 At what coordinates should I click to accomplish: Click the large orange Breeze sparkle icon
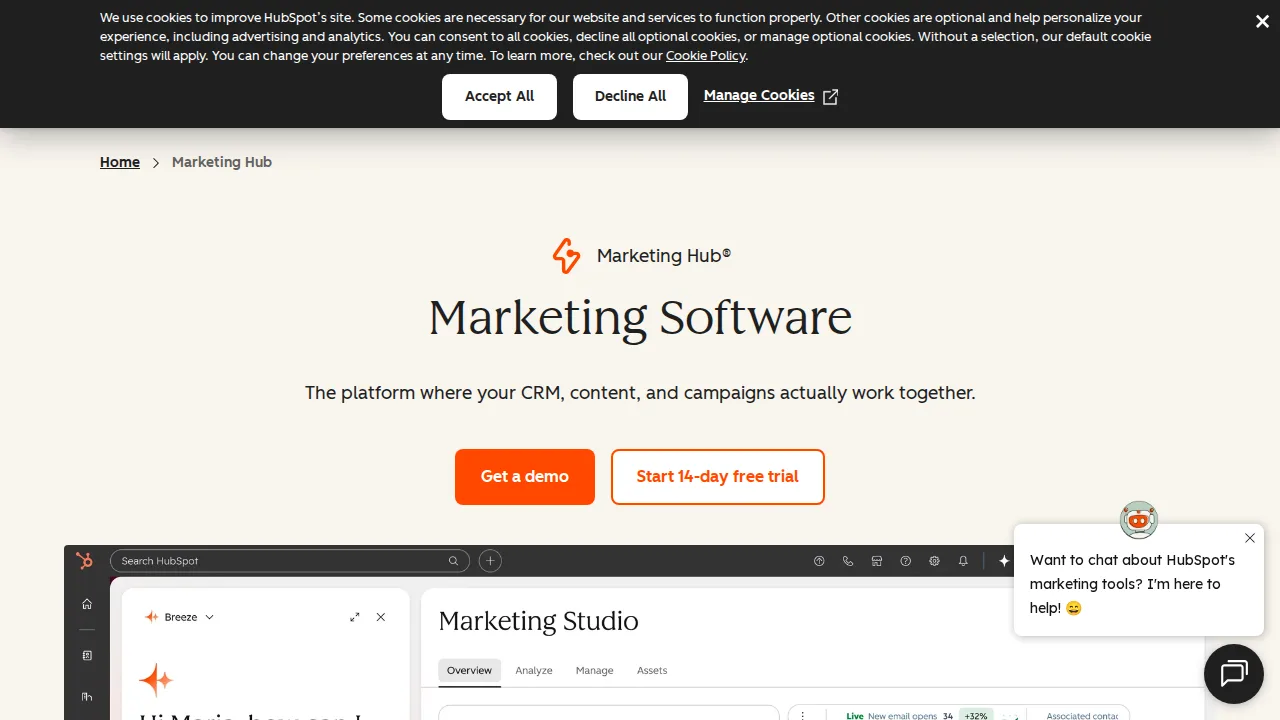[156, 680]
